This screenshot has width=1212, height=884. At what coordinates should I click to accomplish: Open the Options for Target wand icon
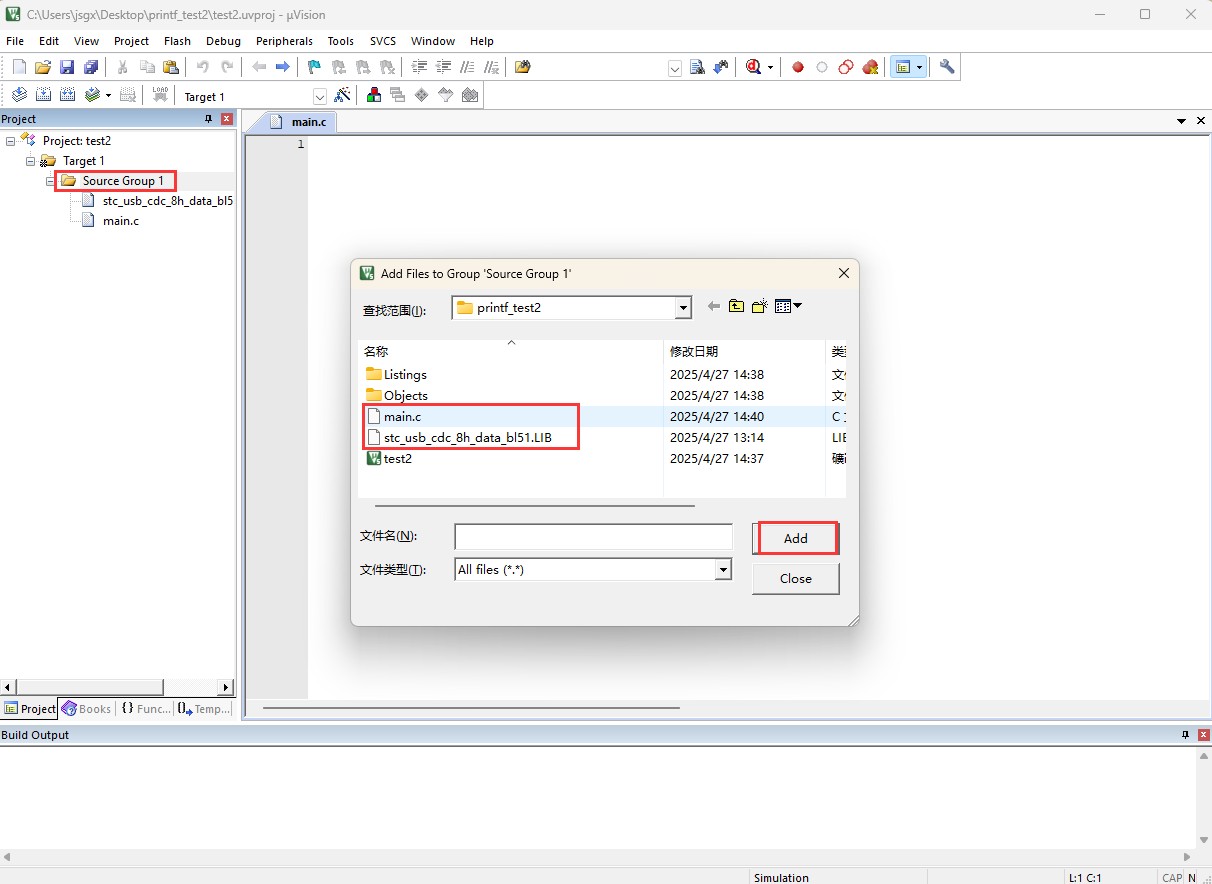(343, 96)
